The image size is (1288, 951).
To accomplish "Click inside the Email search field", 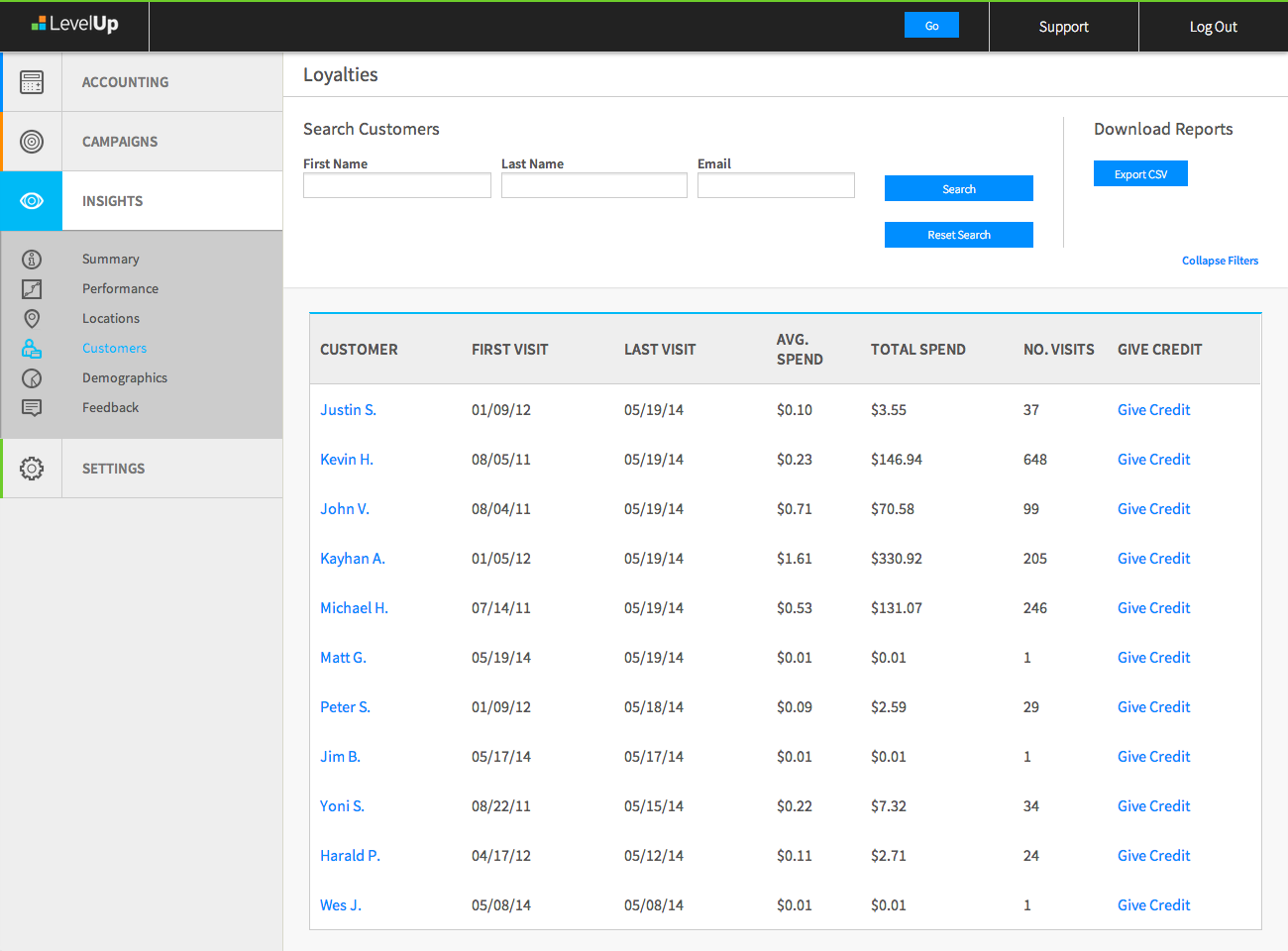I will point(776,184).
